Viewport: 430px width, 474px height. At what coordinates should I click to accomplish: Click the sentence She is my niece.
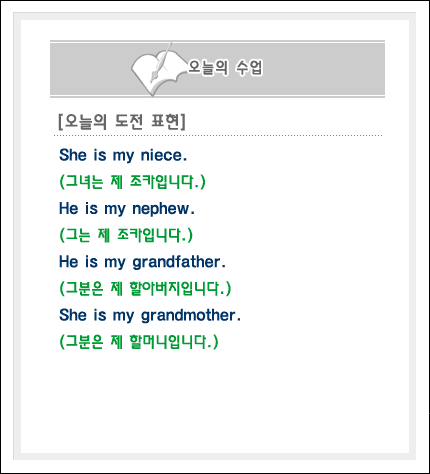[x=123, y=155]
